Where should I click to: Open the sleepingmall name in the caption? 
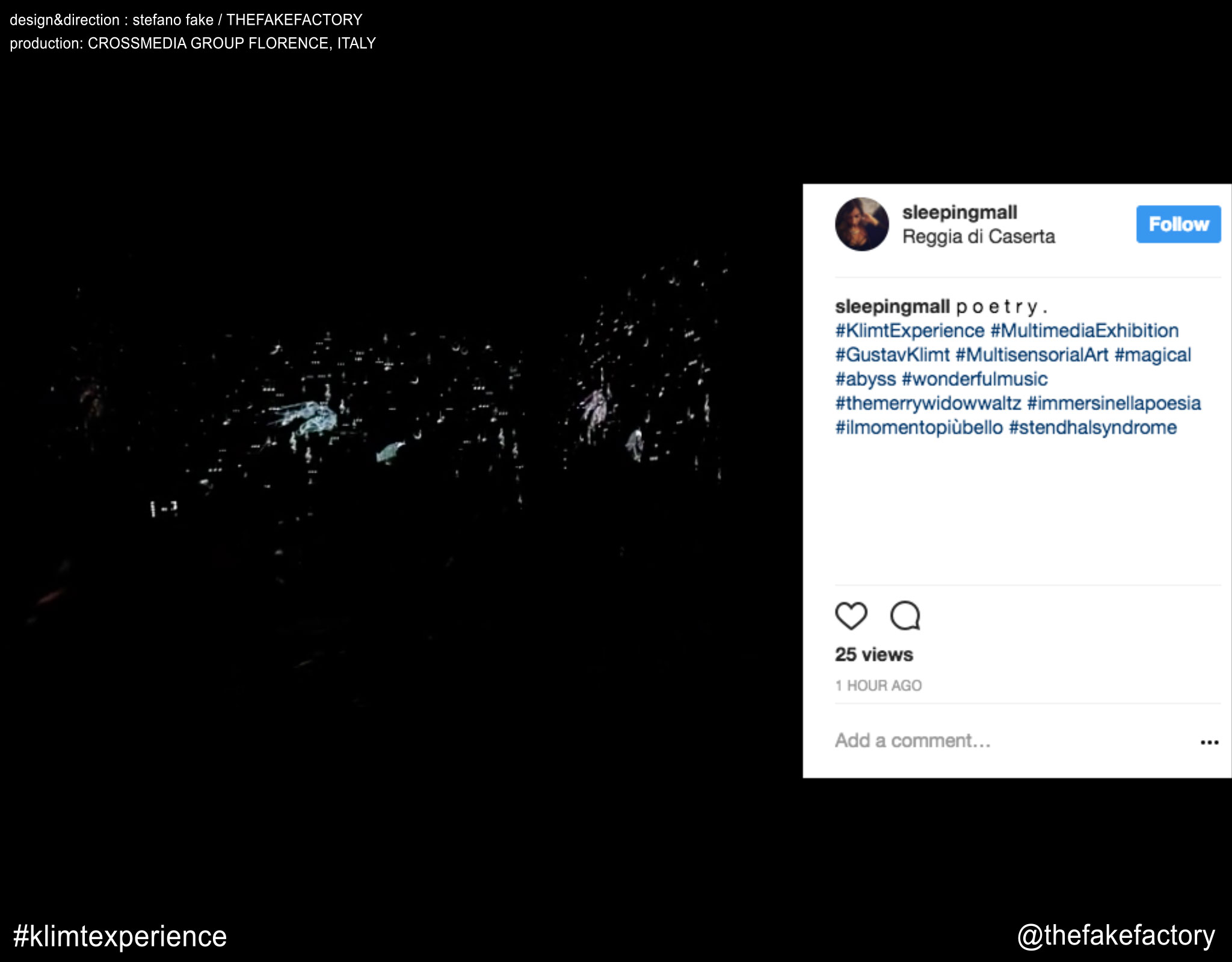[x=892, y=307]
